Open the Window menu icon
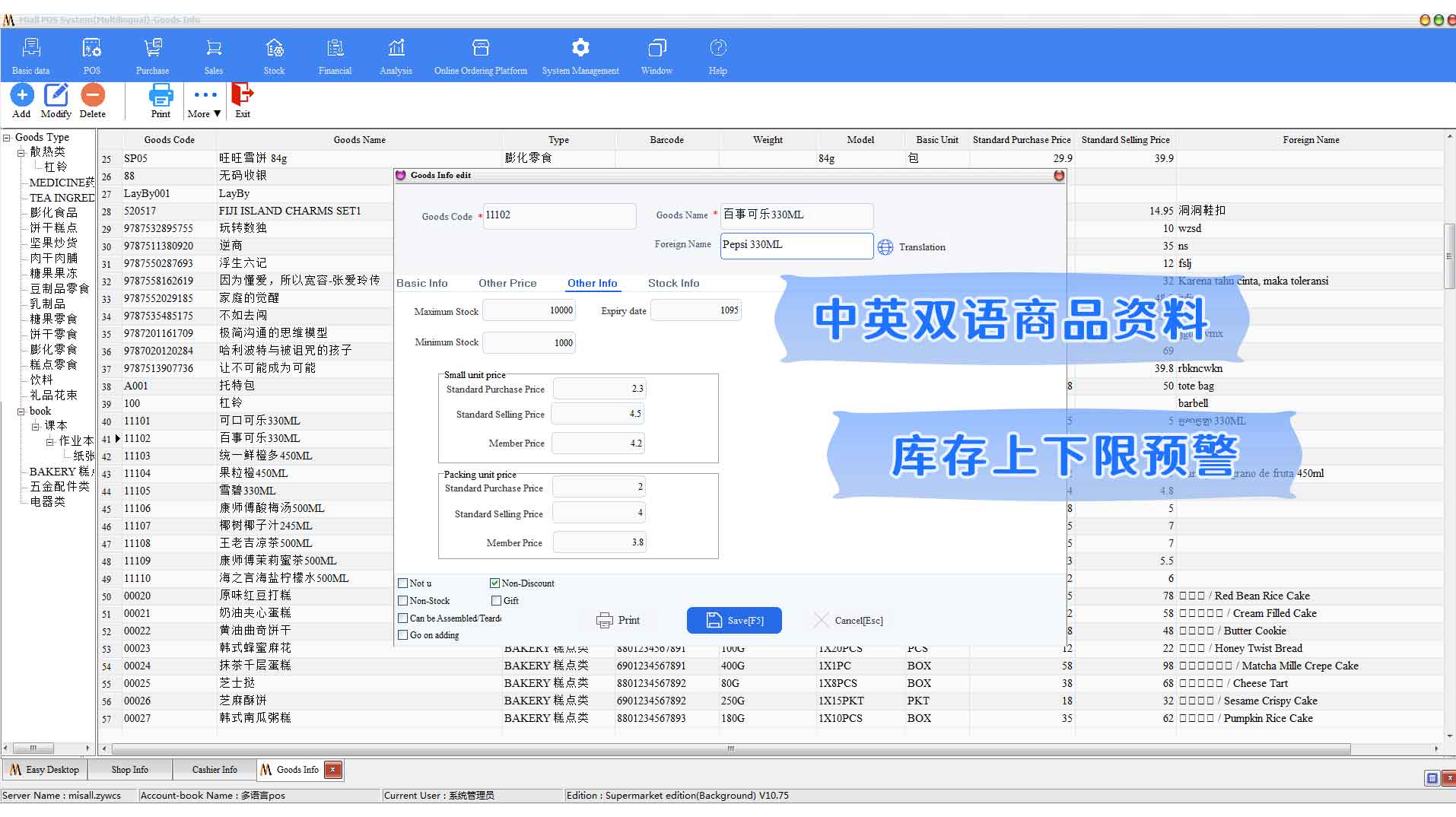 click(656, 49)
